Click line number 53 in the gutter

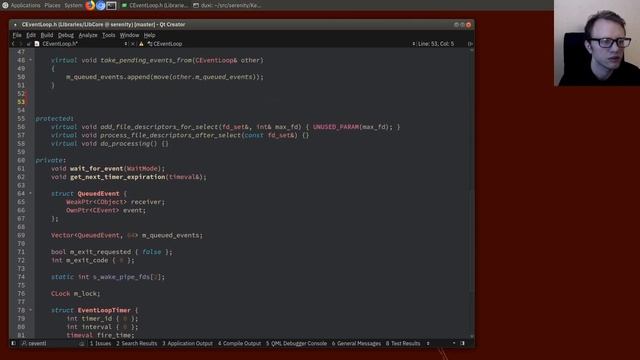point(21,102)
